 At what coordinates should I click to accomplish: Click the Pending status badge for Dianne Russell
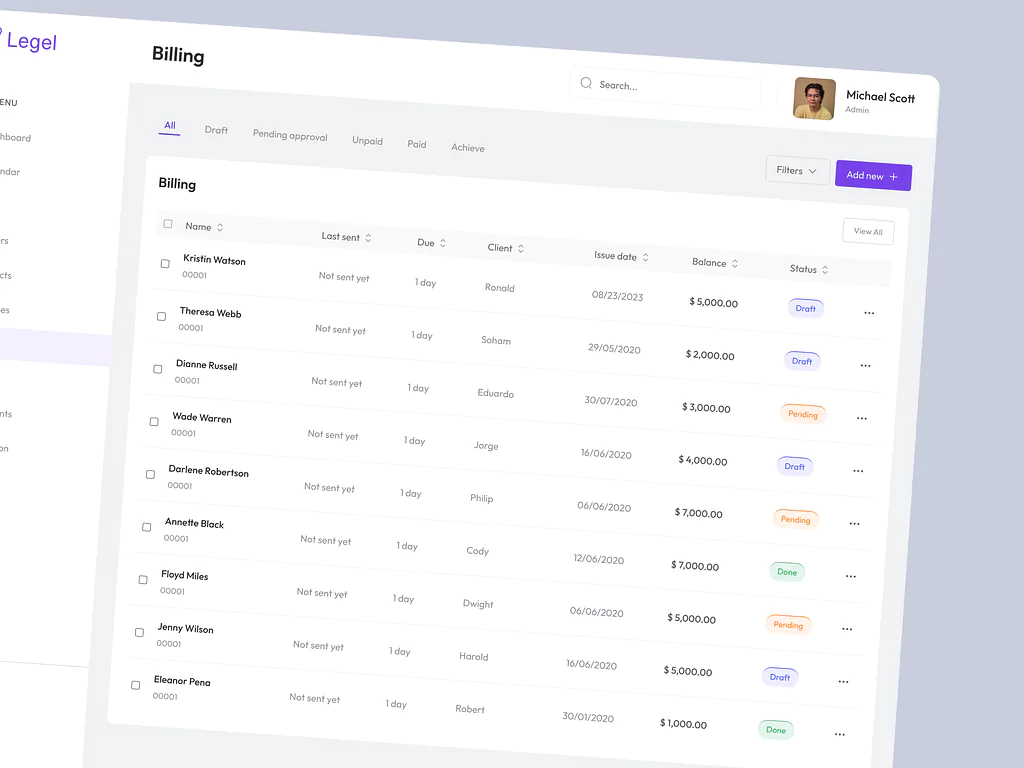[x=802, y=414]
